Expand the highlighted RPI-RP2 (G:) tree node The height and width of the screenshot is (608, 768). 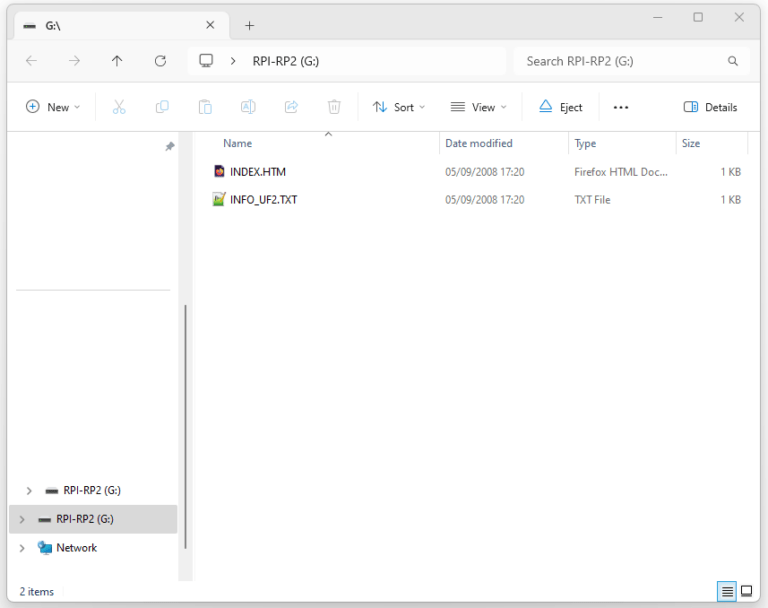tap(22, 519)
